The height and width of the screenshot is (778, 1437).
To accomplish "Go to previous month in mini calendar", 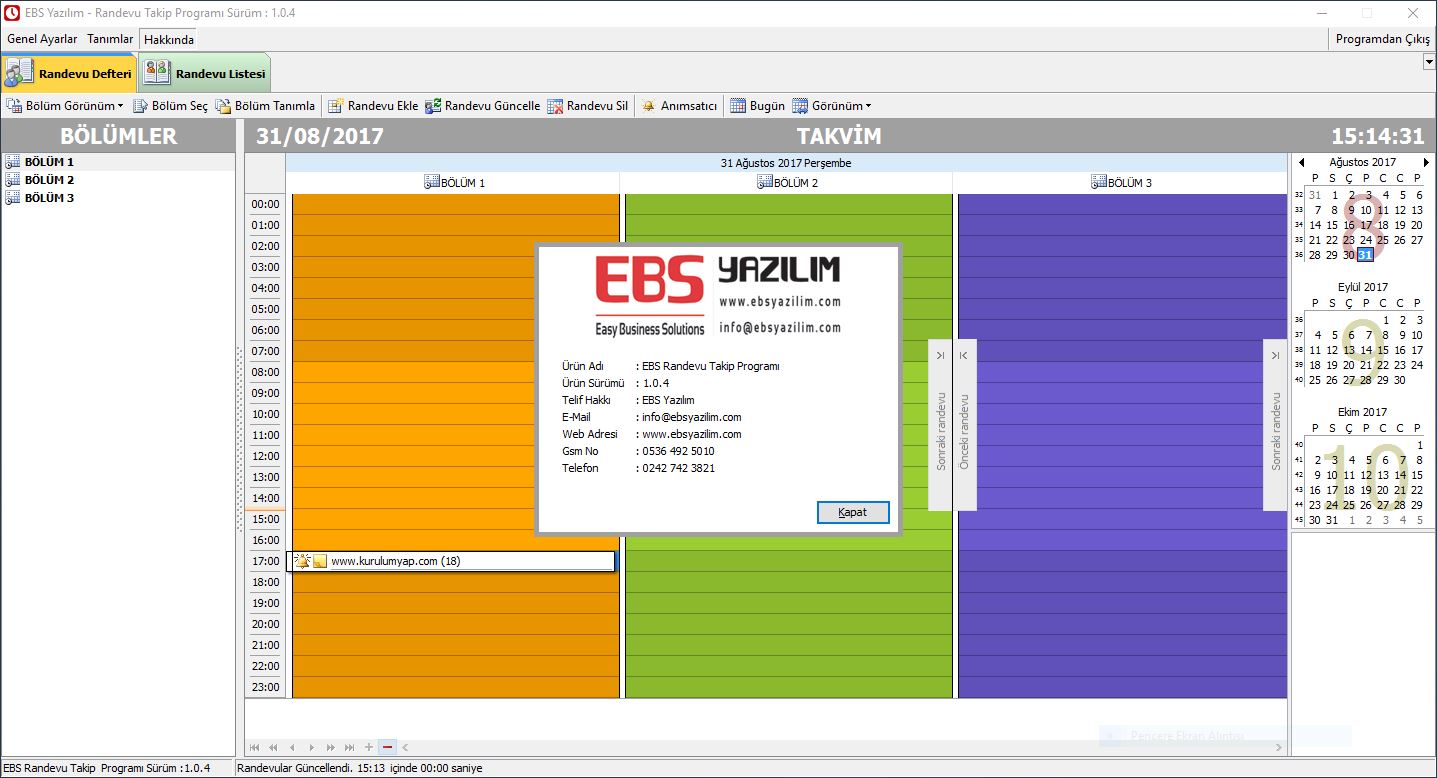I will pos(1301,162).
